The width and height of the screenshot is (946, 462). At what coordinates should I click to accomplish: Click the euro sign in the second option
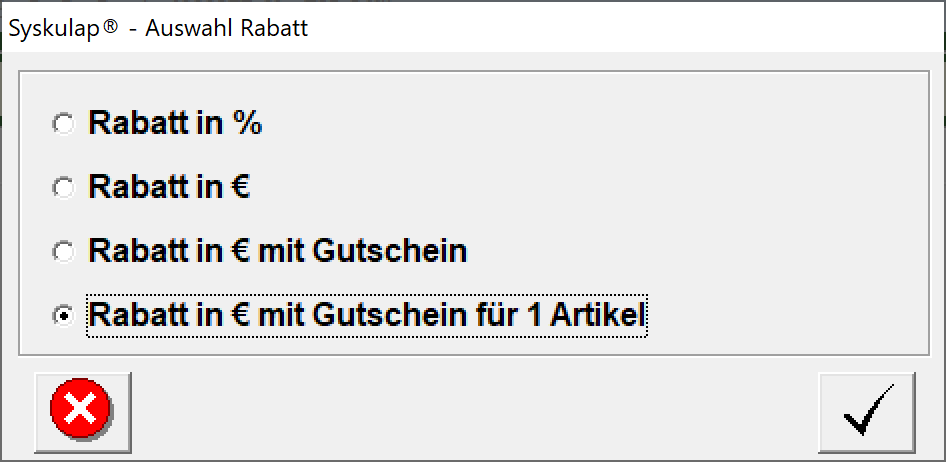tap(240, 188)
